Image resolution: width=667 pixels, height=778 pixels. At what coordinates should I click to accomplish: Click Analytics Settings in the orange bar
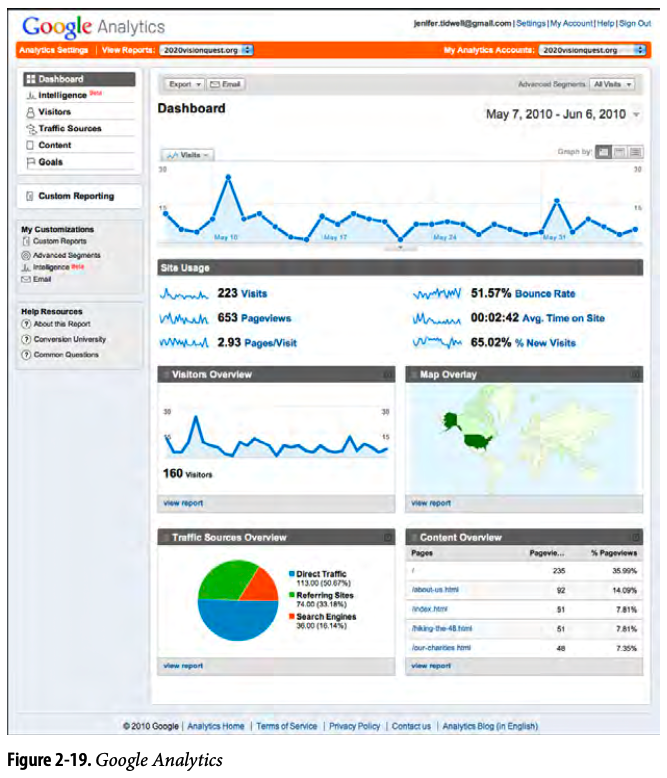tap(54, 50)
